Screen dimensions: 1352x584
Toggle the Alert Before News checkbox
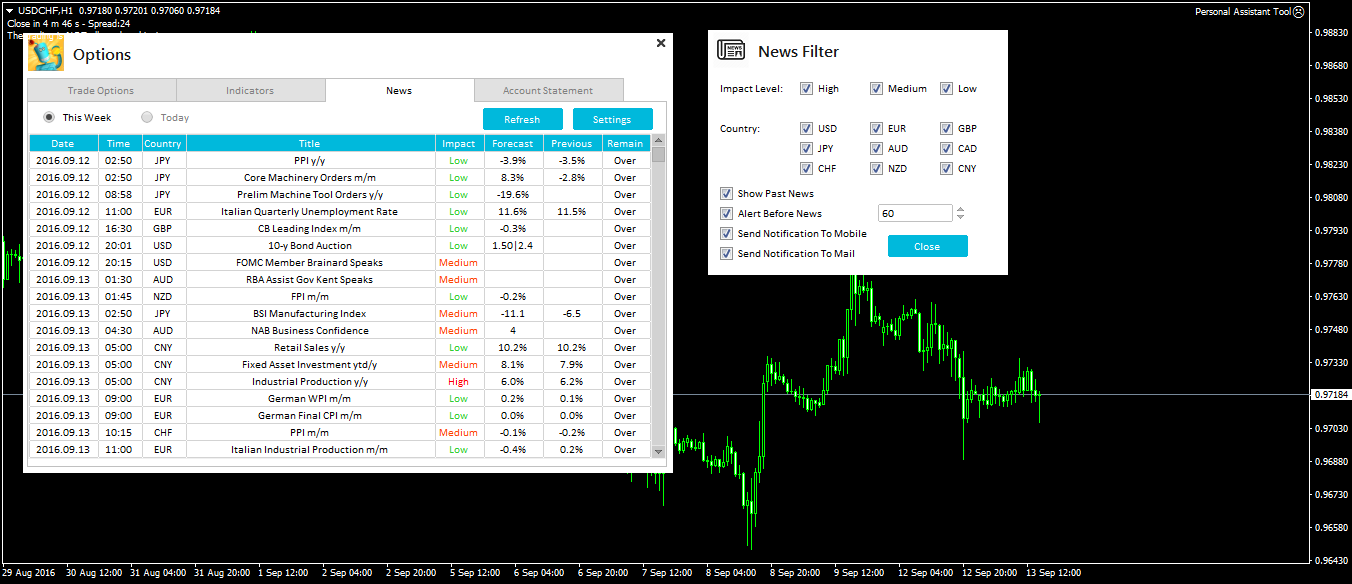(726, 213)
